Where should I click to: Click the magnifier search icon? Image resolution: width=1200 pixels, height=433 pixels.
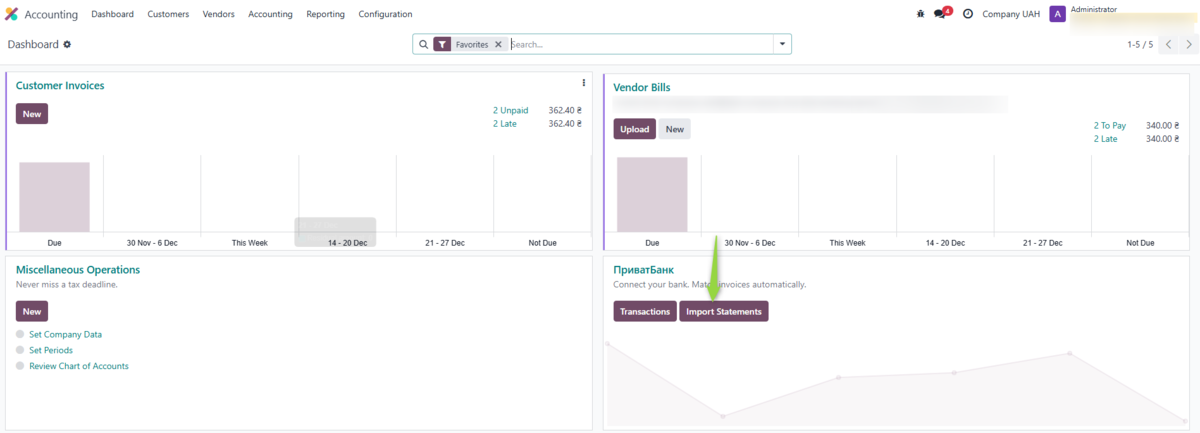point(423,45)
